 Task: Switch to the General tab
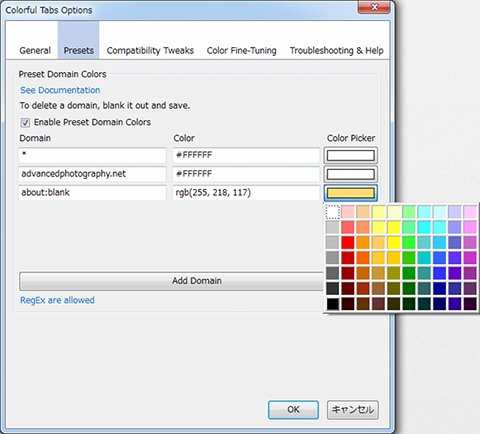35,50
